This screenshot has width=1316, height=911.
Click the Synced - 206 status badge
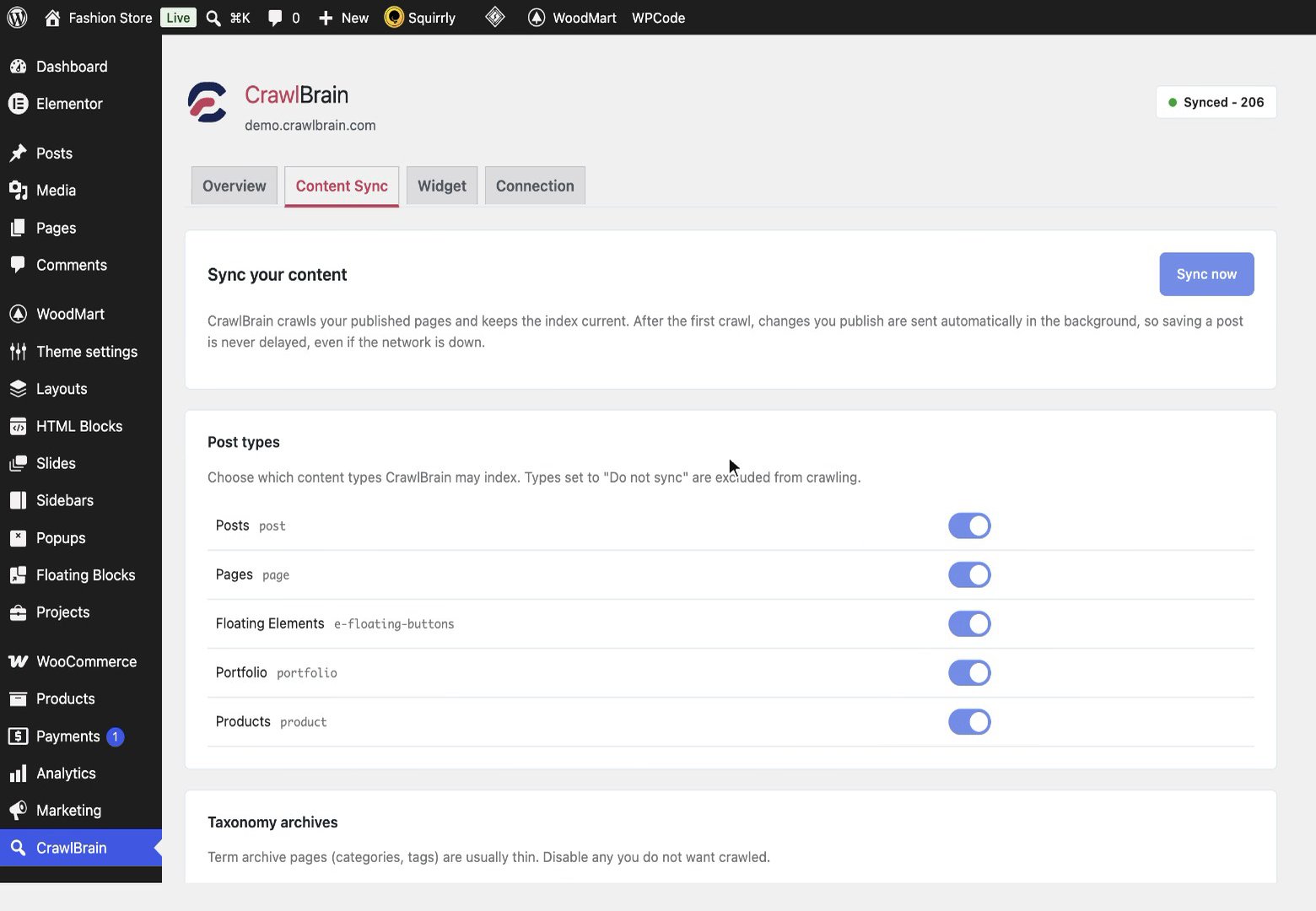pos(1216,103)
